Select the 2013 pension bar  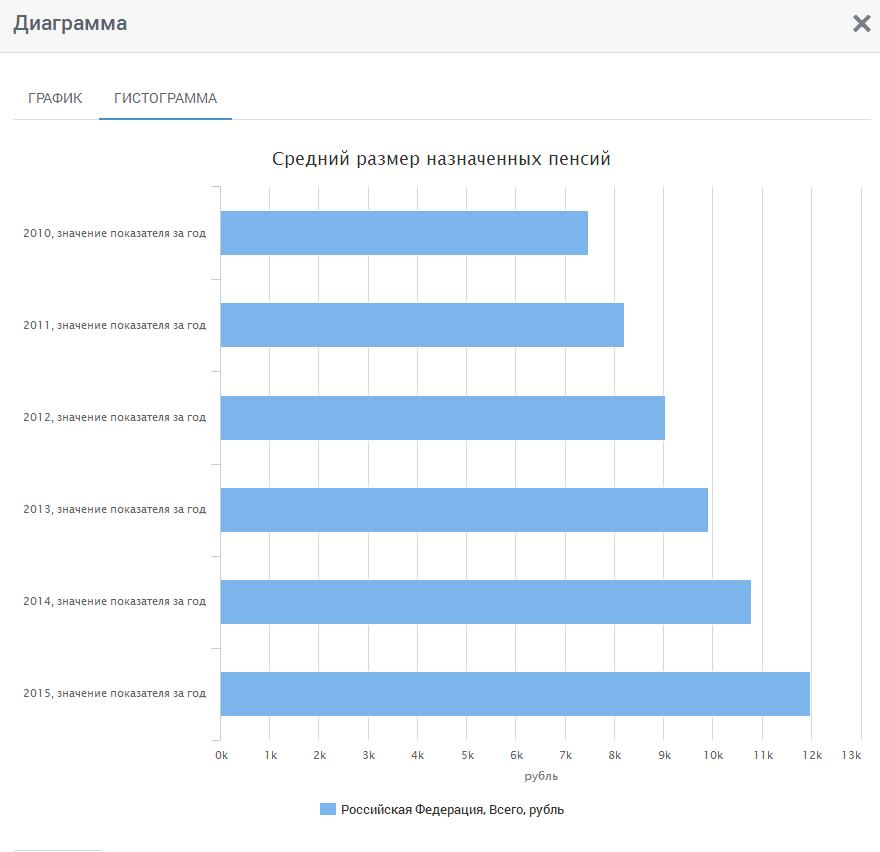(x=464, y=510)
